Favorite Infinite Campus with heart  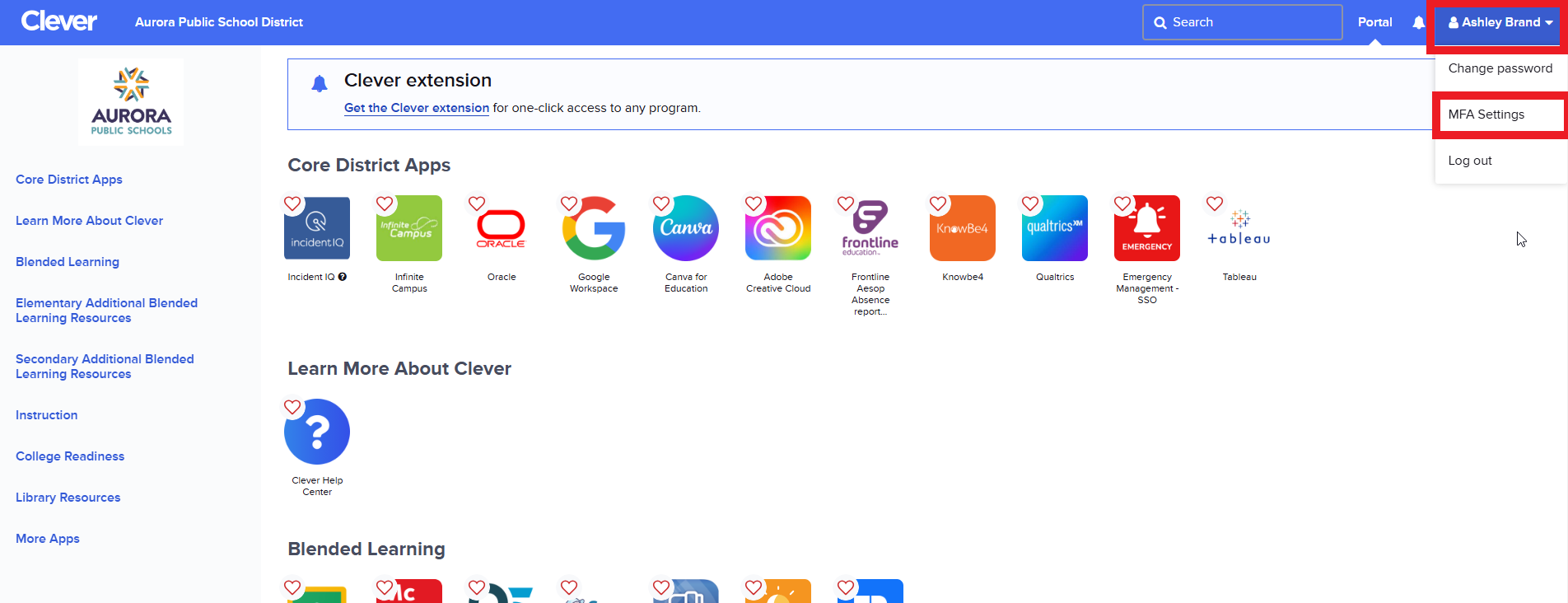click(385, 203)
